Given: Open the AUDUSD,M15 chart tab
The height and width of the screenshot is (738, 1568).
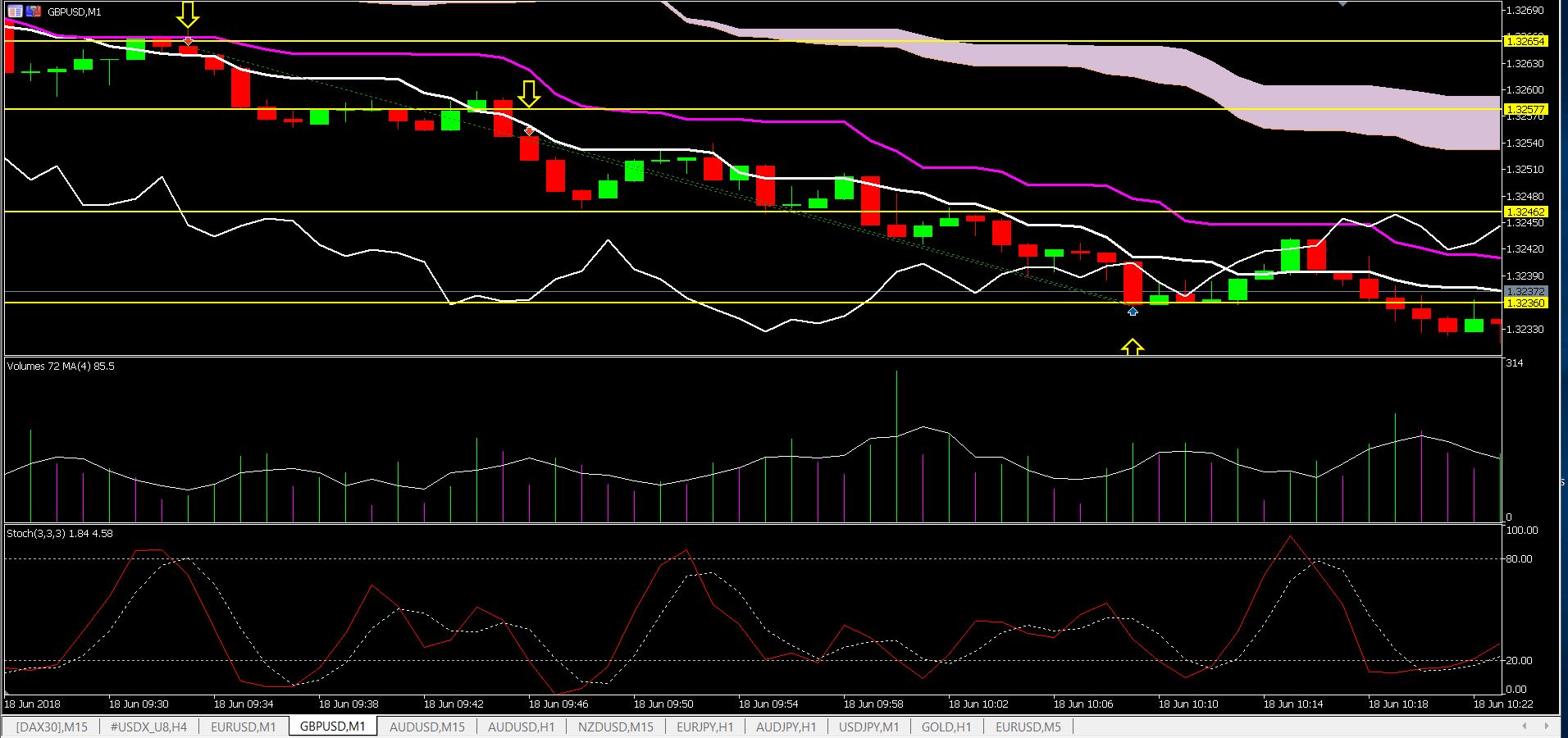Looking at the screenshot, I should click(x=427, y=727).
